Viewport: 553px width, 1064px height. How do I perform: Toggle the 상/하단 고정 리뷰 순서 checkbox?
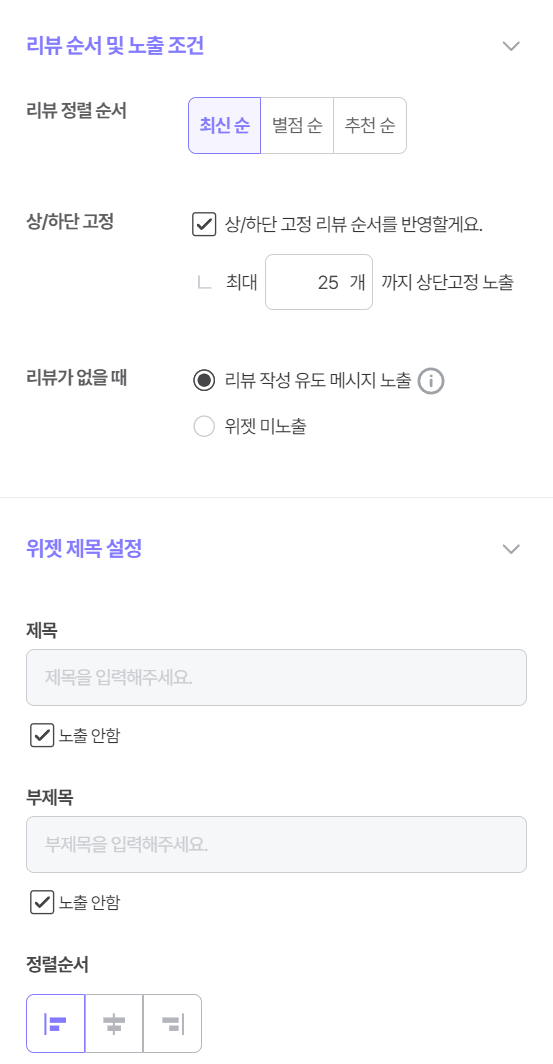[204, 225]
